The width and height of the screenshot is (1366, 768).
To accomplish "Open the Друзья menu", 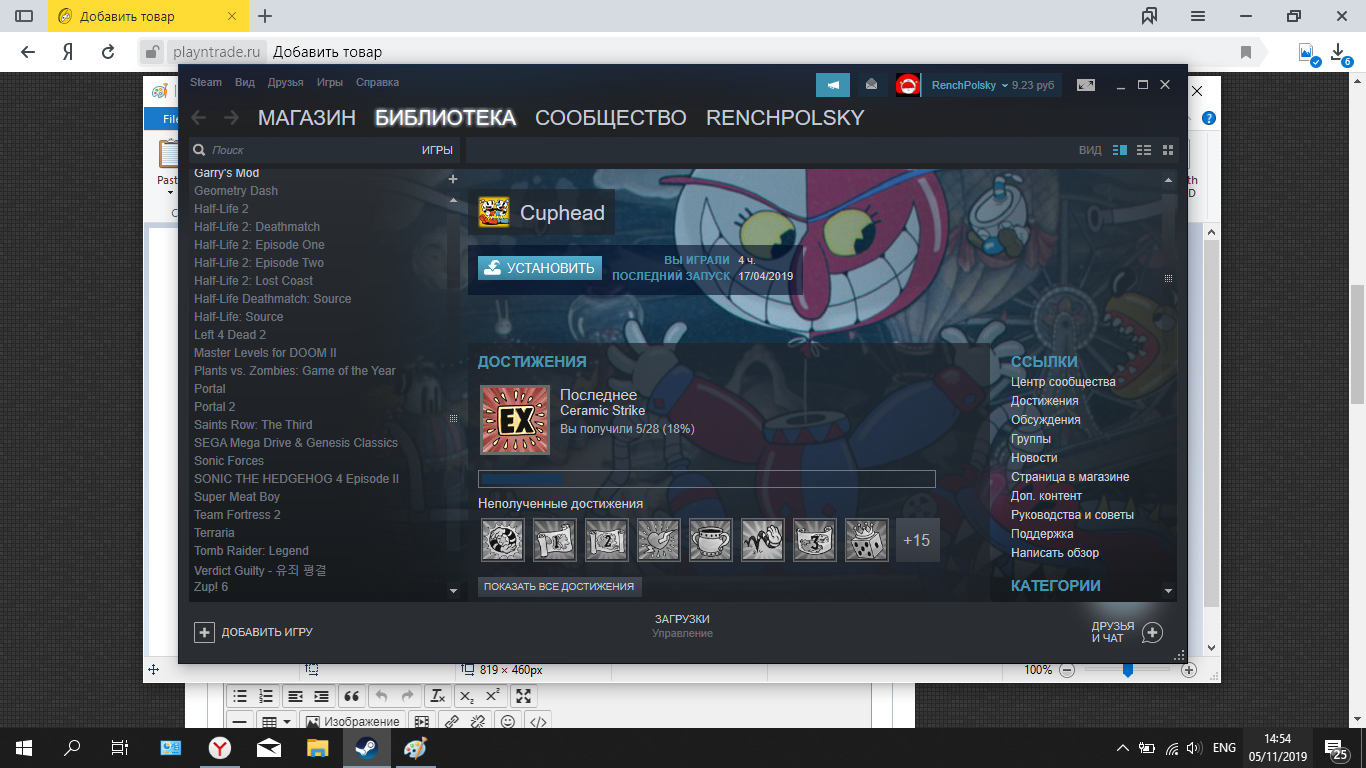I will [286, 82].
